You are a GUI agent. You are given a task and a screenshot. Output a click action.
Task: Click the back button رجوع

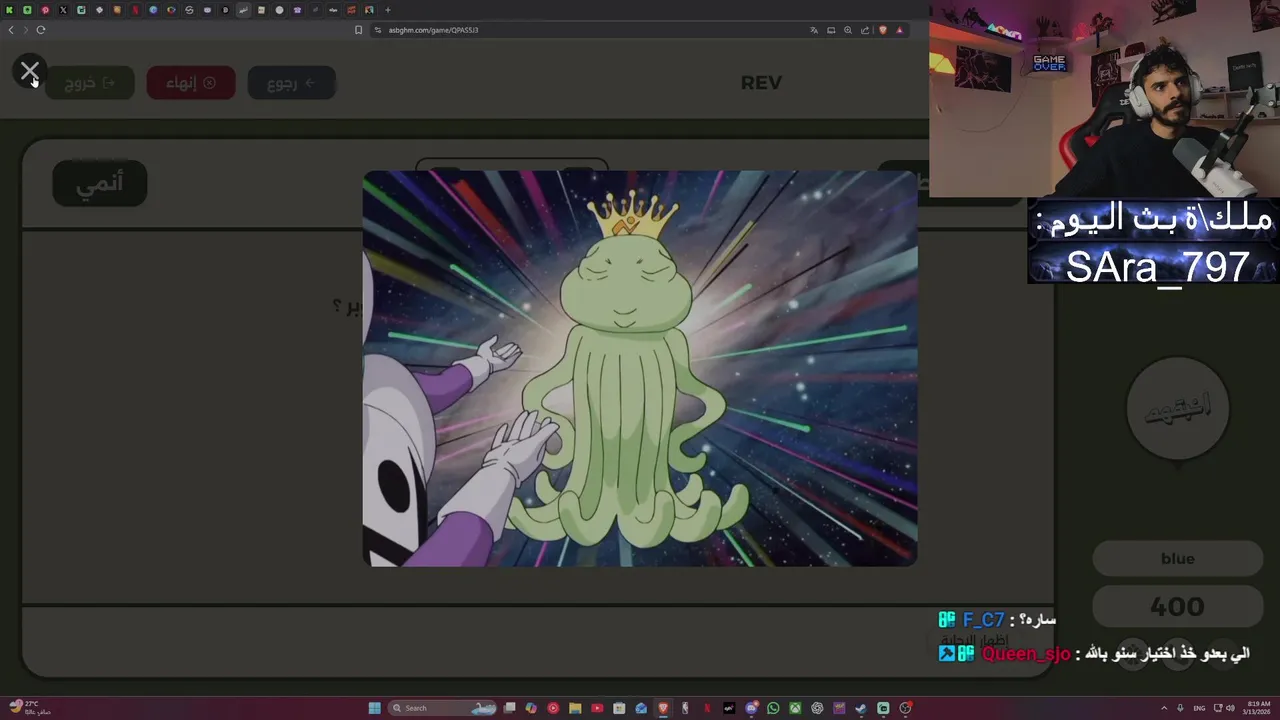(291, 83)
